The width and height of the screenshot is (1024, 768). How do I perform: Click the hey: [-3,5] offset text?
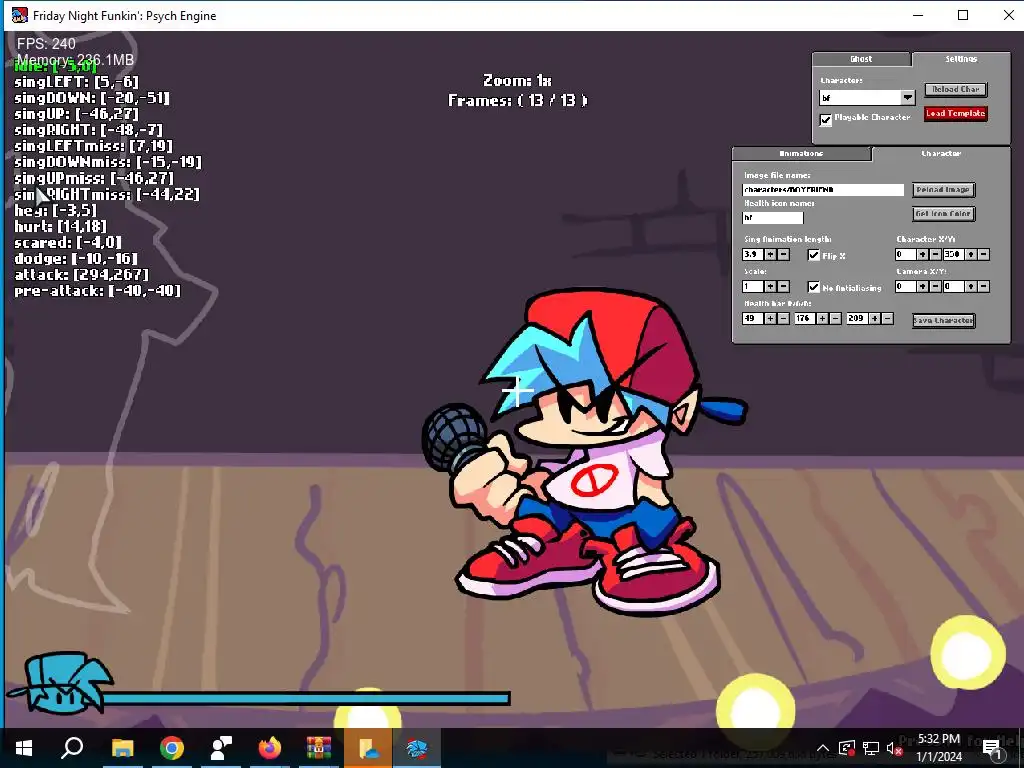[x=56, y=210]
